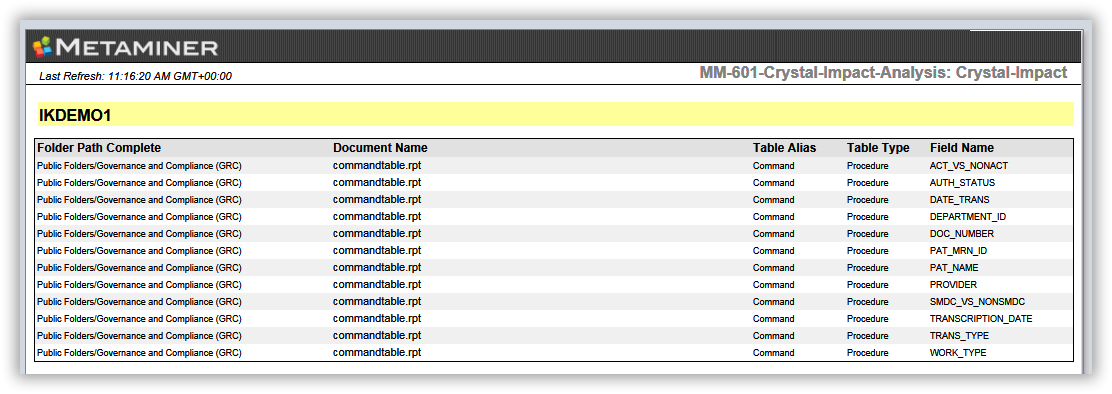The height and width of the screenshot is (394, 1112).
Task: Click Command alias in the TRANSCRIPTION_DATE row
Action: tap(774, 319)
